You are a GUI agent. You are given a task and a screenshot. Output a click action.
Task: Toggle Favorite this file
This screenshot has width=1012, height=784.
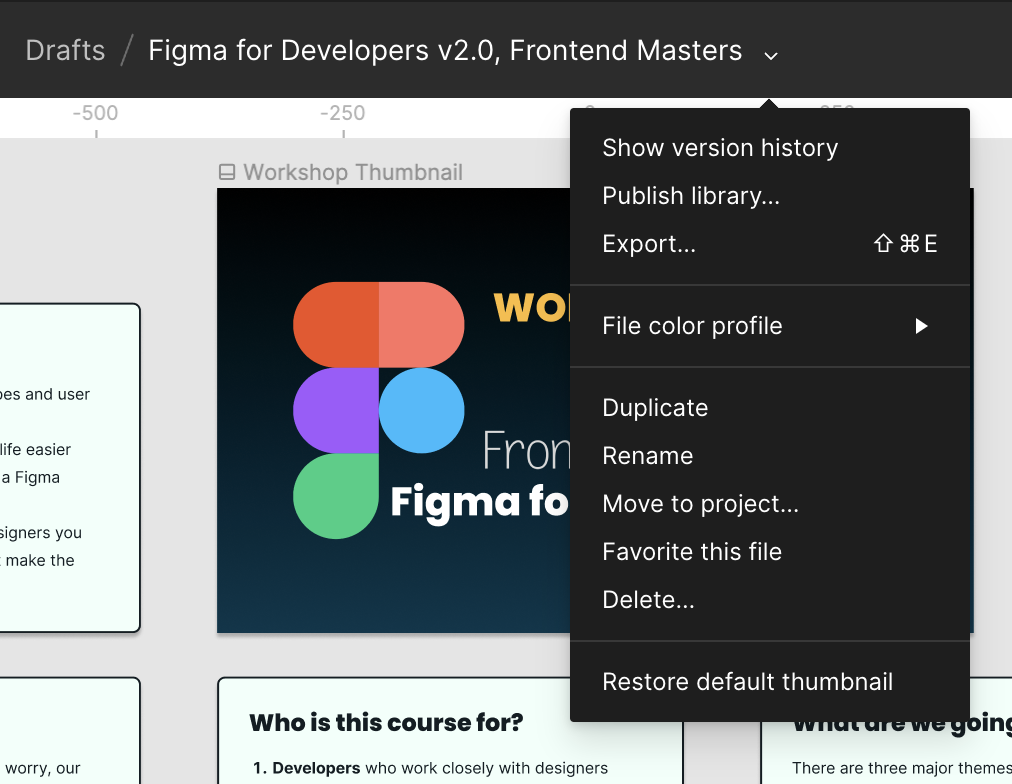692,551
